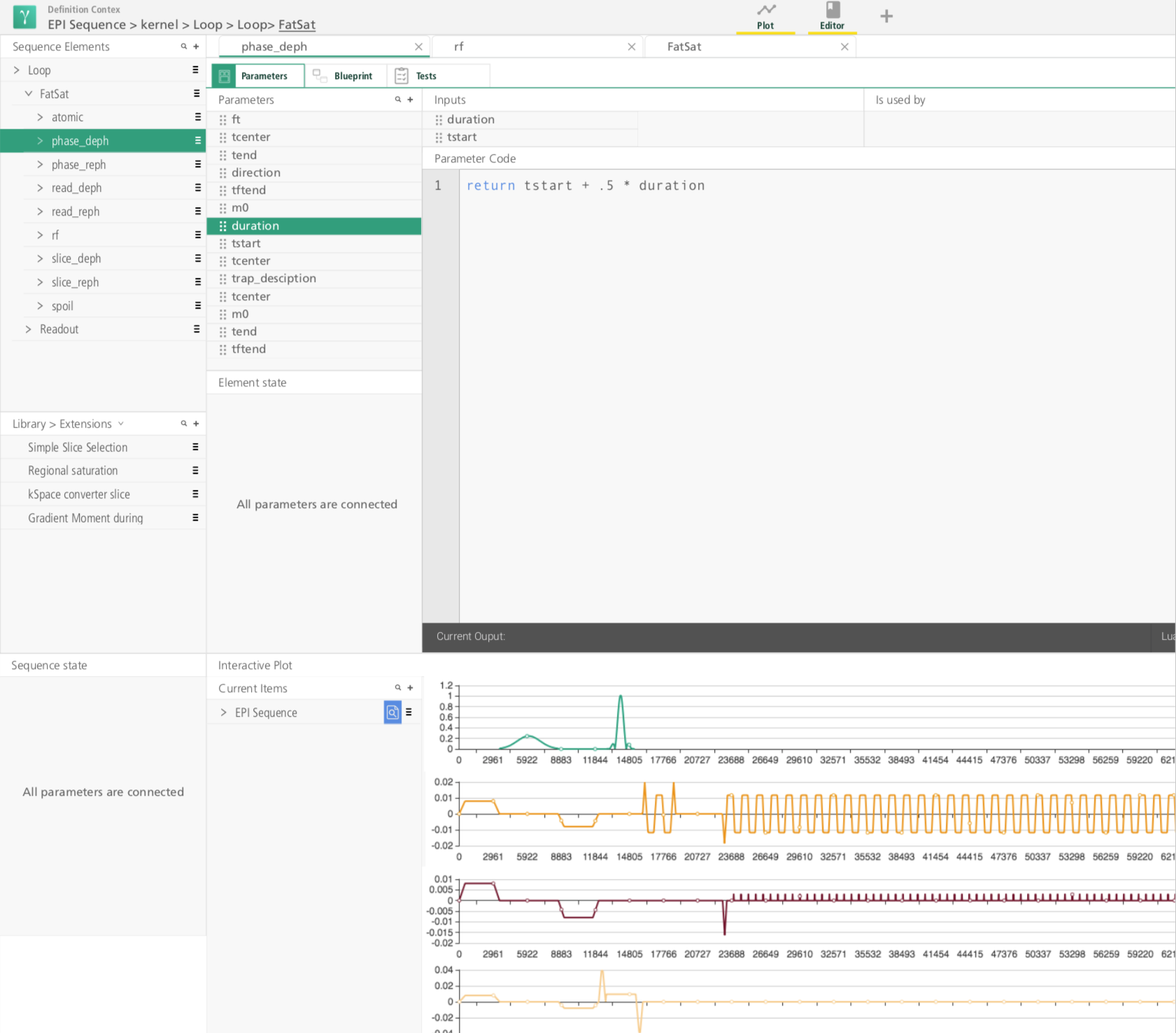1176x1033 pixels.
Task: Add new sequence element with plus icon
Action: [x=197, y=47]
